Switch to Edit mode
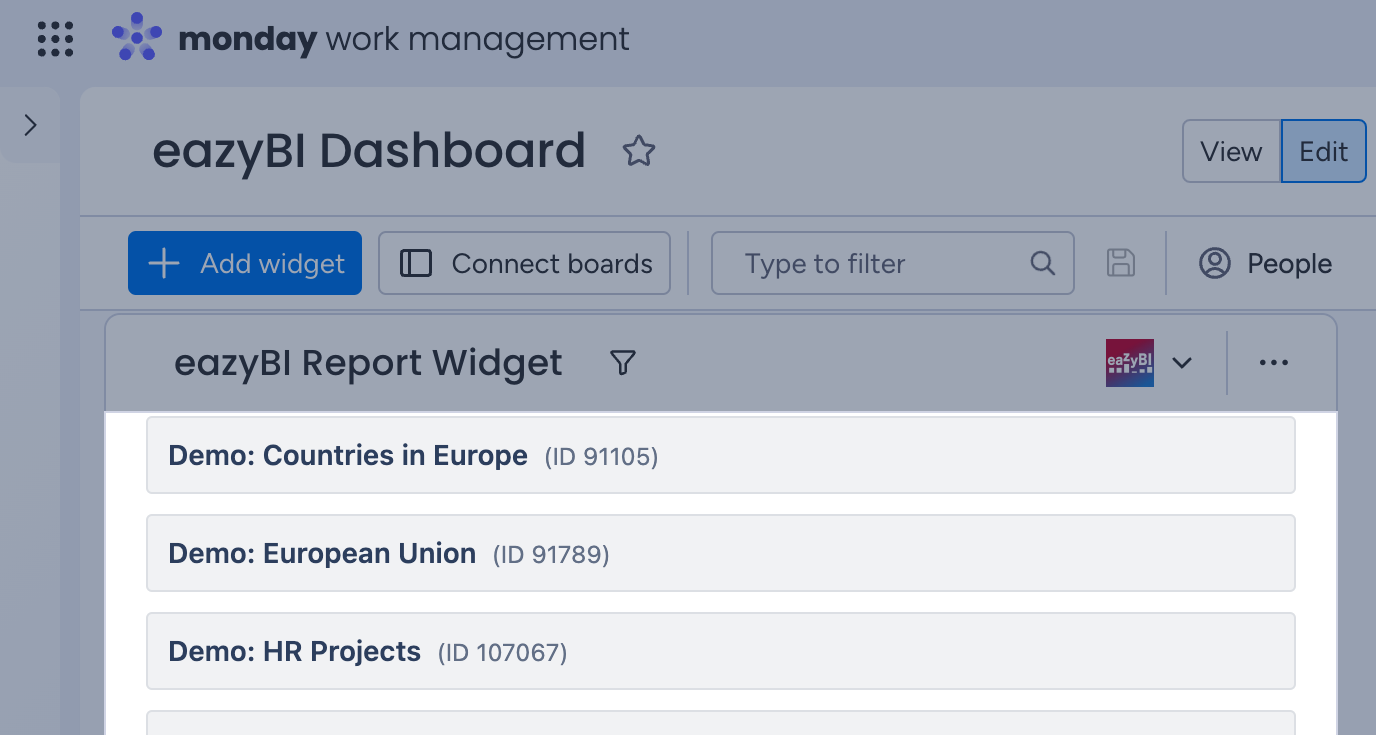 [x=1324, y=151]
